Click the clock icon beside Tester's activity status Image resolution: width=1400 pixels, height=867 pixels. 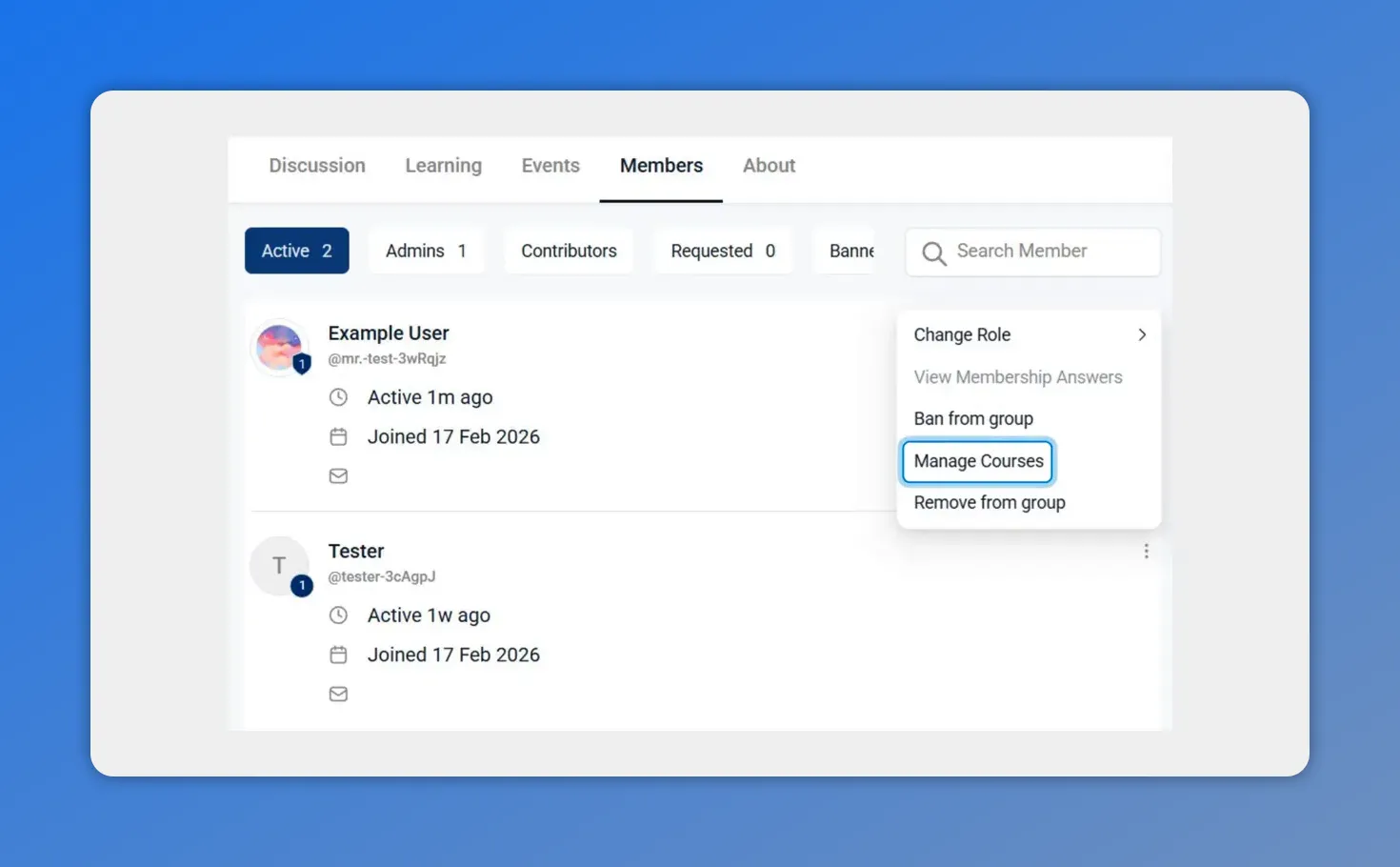(339, 615)
